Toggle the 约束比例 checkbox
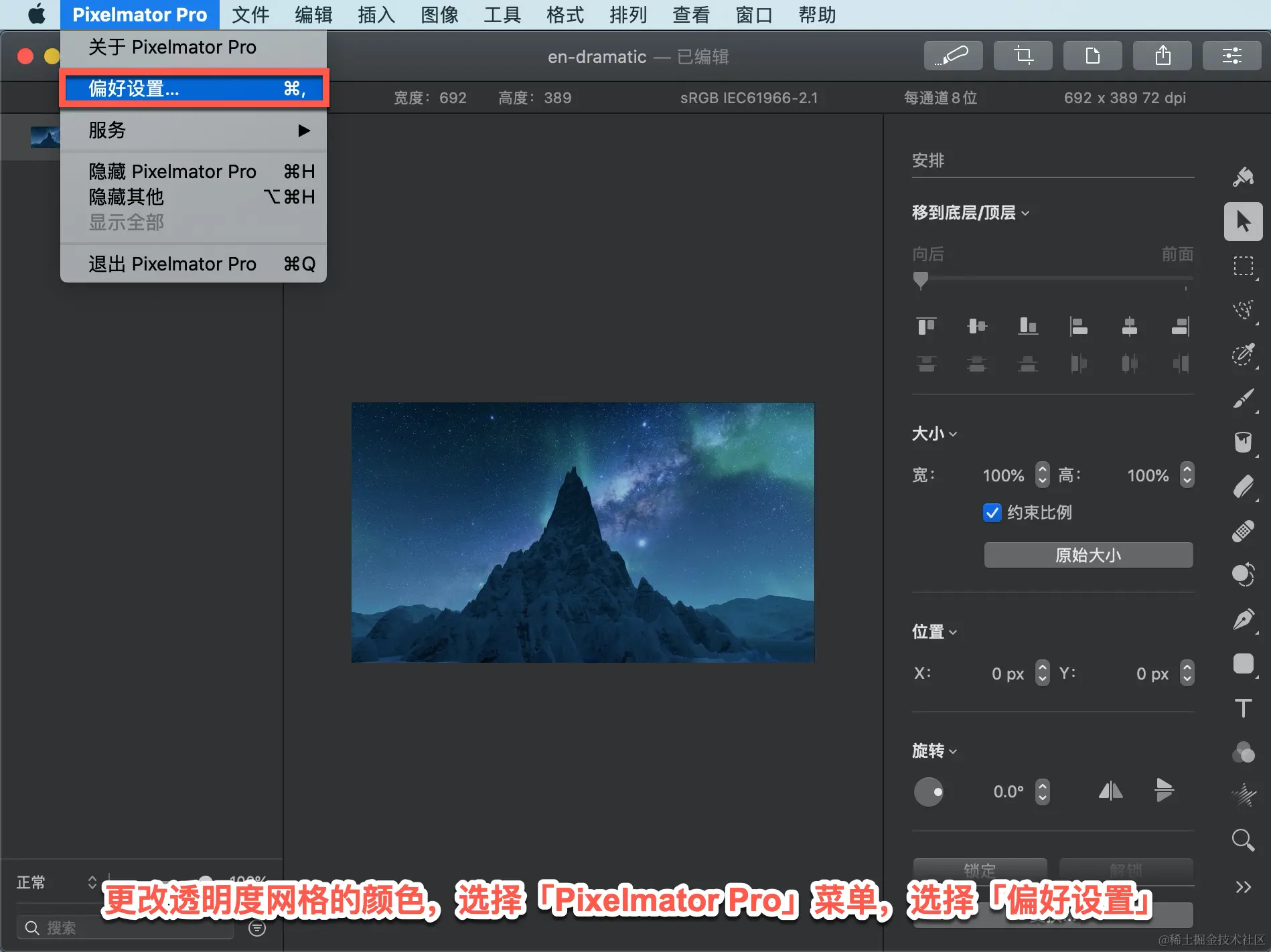 pyautogui.click(x=992, y=513)
